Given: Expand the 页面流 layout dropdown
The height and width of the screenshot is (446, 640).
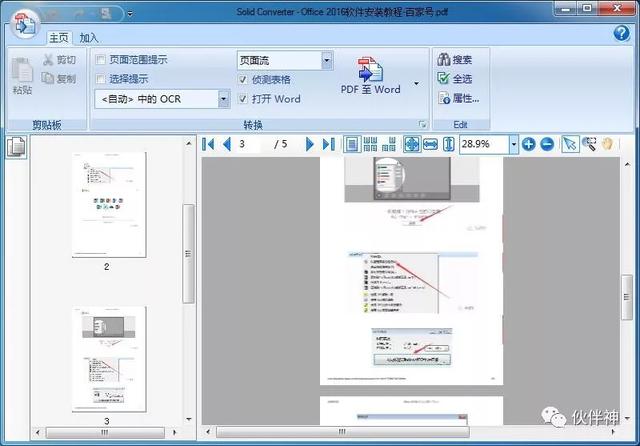Looking at the screenshot, I should (327, 60).
